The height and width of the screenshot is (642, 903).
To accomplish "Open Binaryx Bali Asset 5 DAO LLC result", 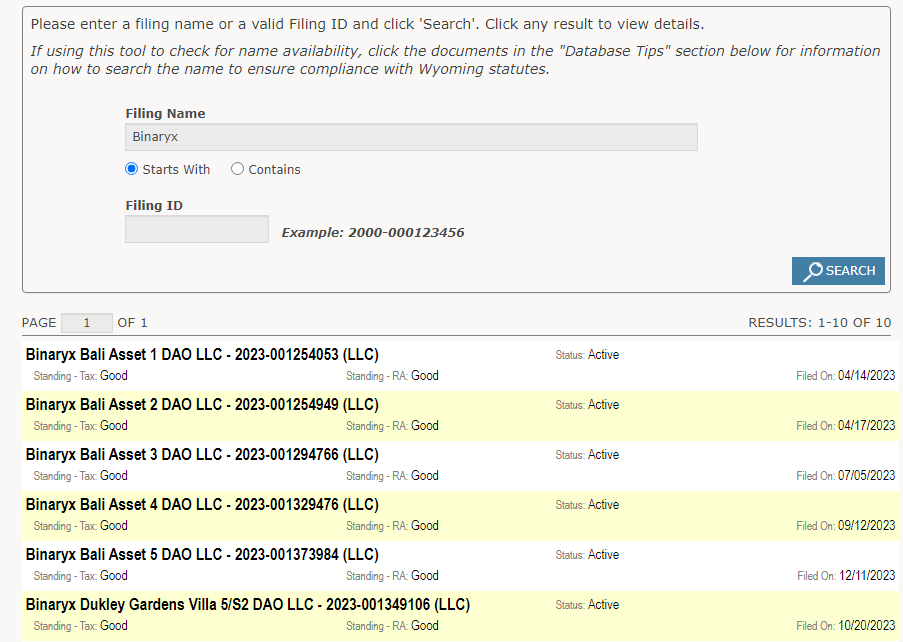I will tap(202, 555).
